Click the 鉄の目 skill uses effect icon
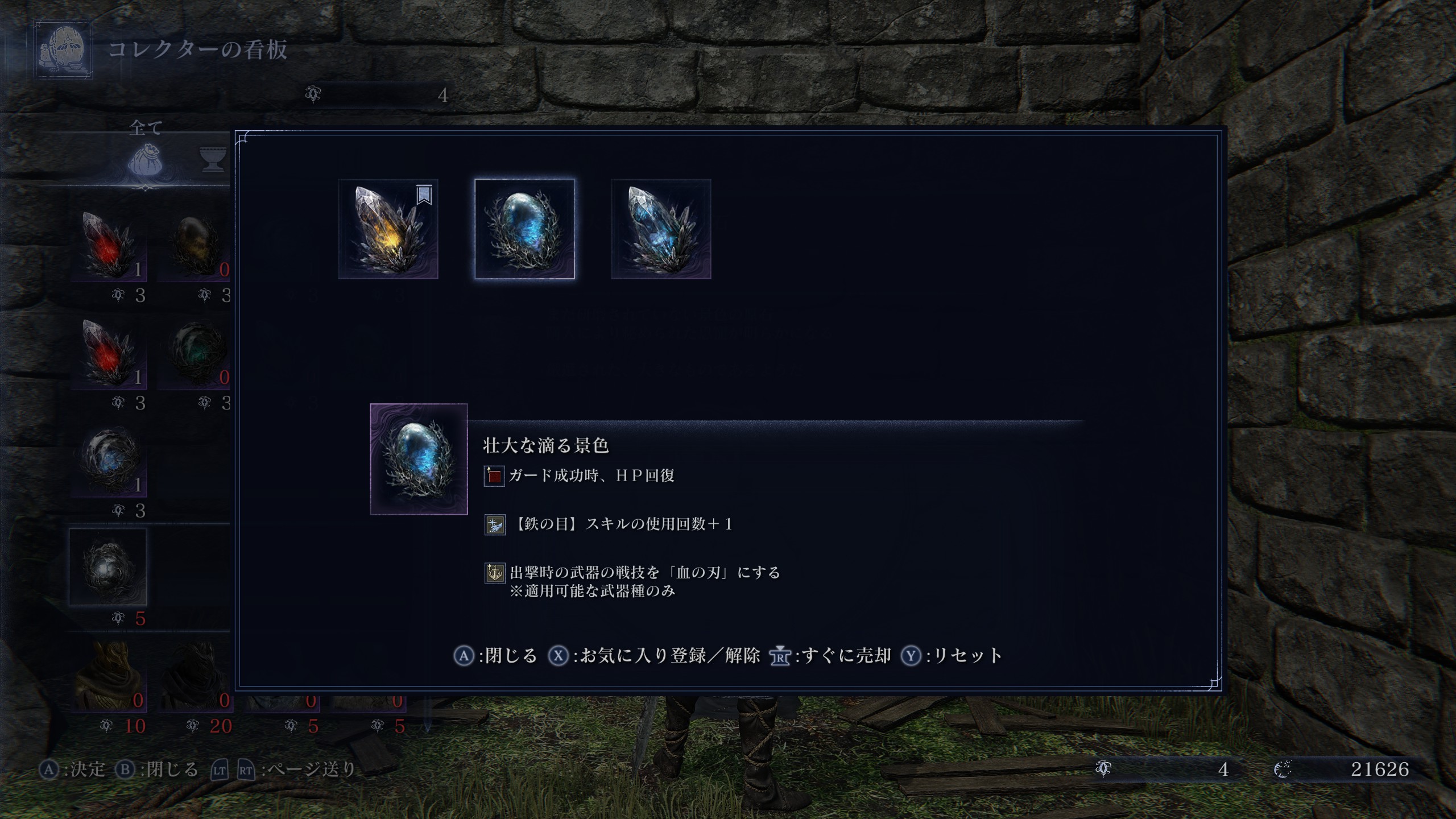 pos(494,524)
